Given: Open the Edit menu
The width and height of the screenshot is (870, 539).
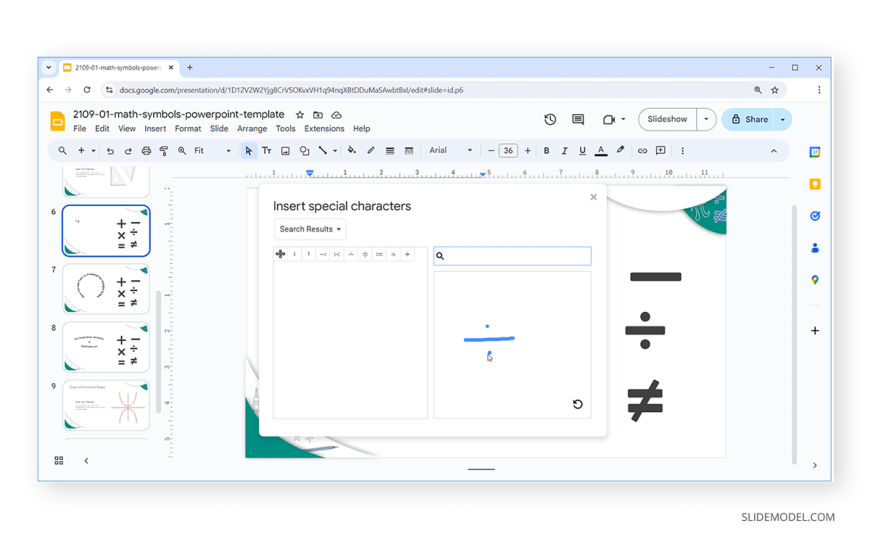Looking at the screenshot, I should pos(102,129).
